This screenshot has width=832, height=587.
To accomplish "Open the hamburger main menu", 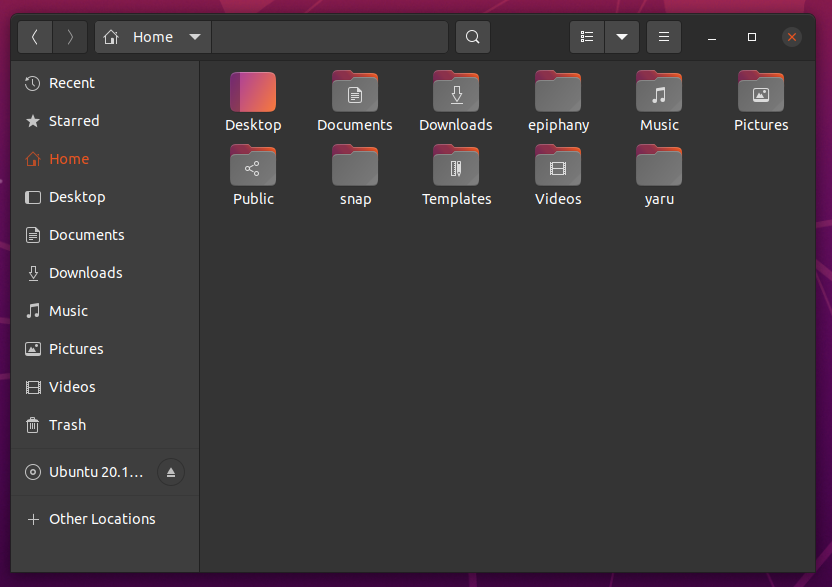I will coord(664,37).
